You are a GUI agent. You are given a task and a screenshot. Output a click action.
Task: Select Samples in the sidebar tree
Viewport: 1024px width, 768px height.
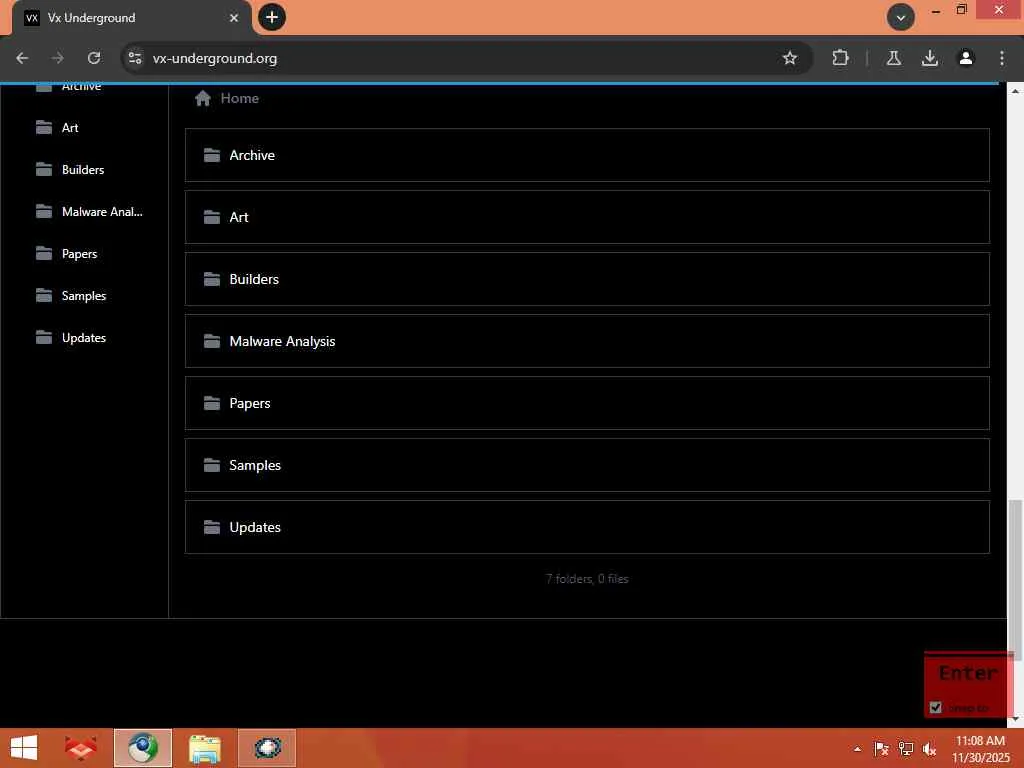click(x=84, y=296)
